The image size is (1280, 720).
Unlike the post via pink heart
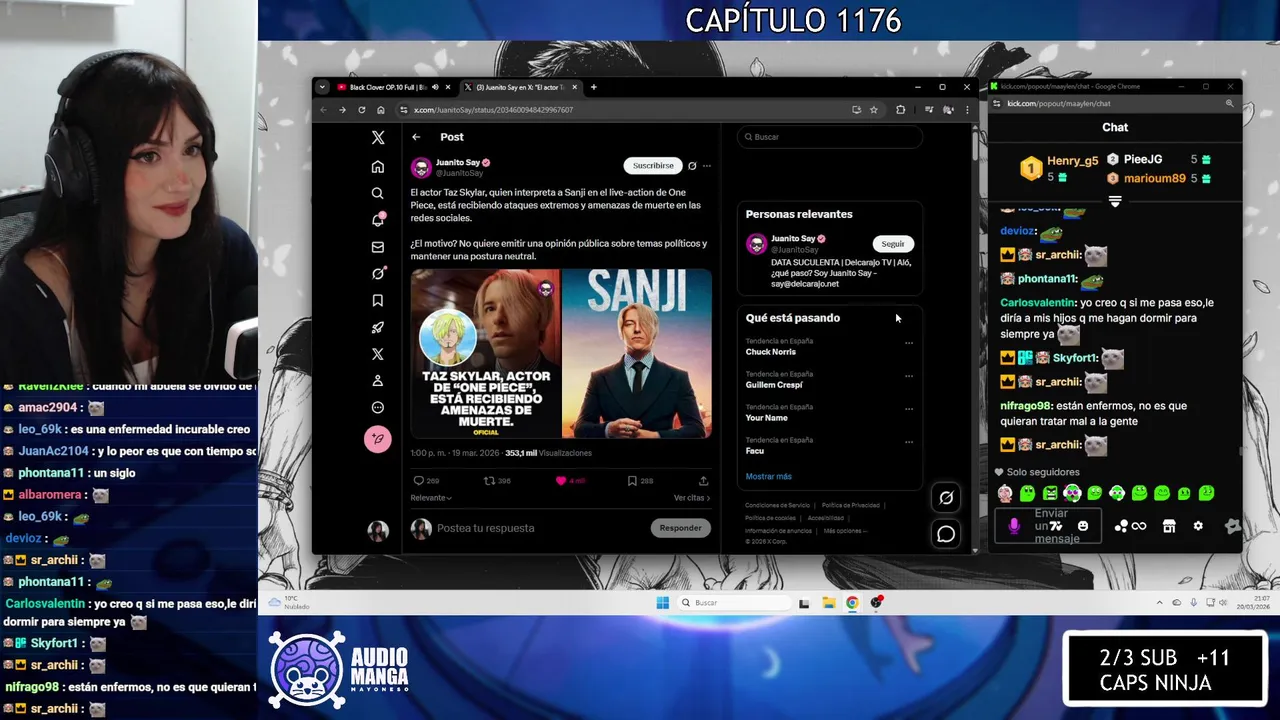pyautogui.click(x=560, y=481)
